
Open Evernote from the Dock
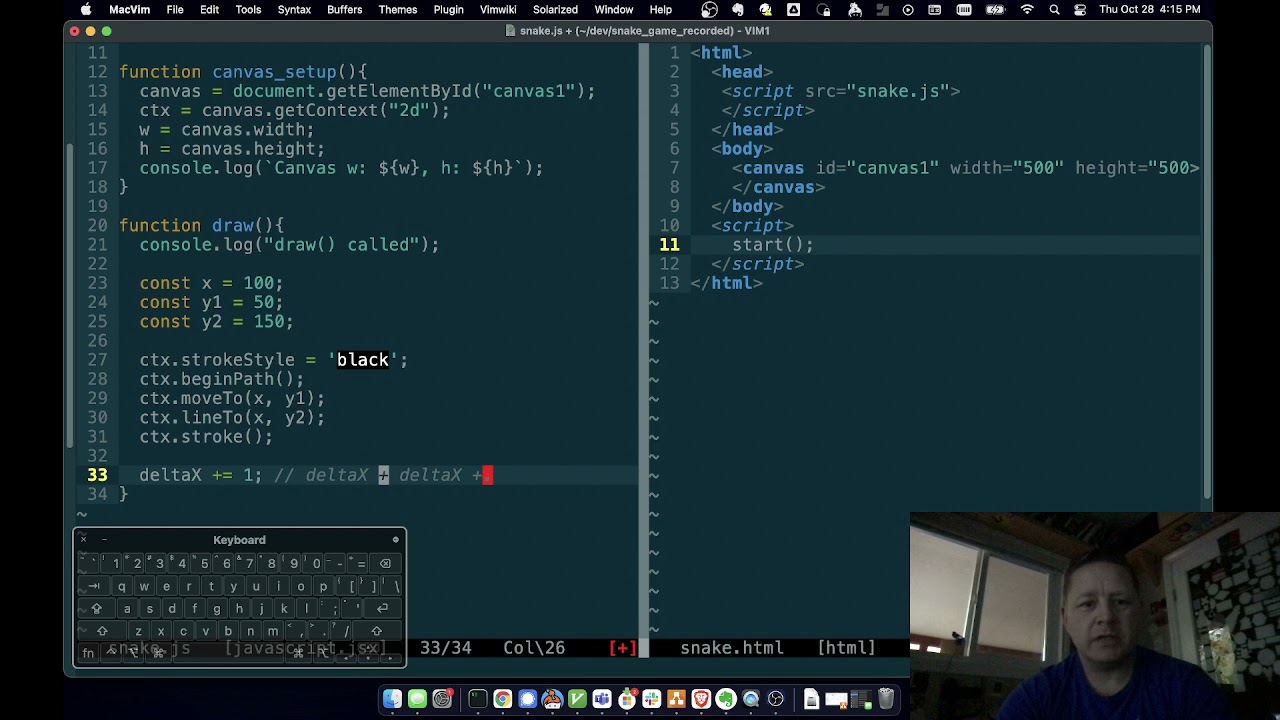[x=726, y=699]
